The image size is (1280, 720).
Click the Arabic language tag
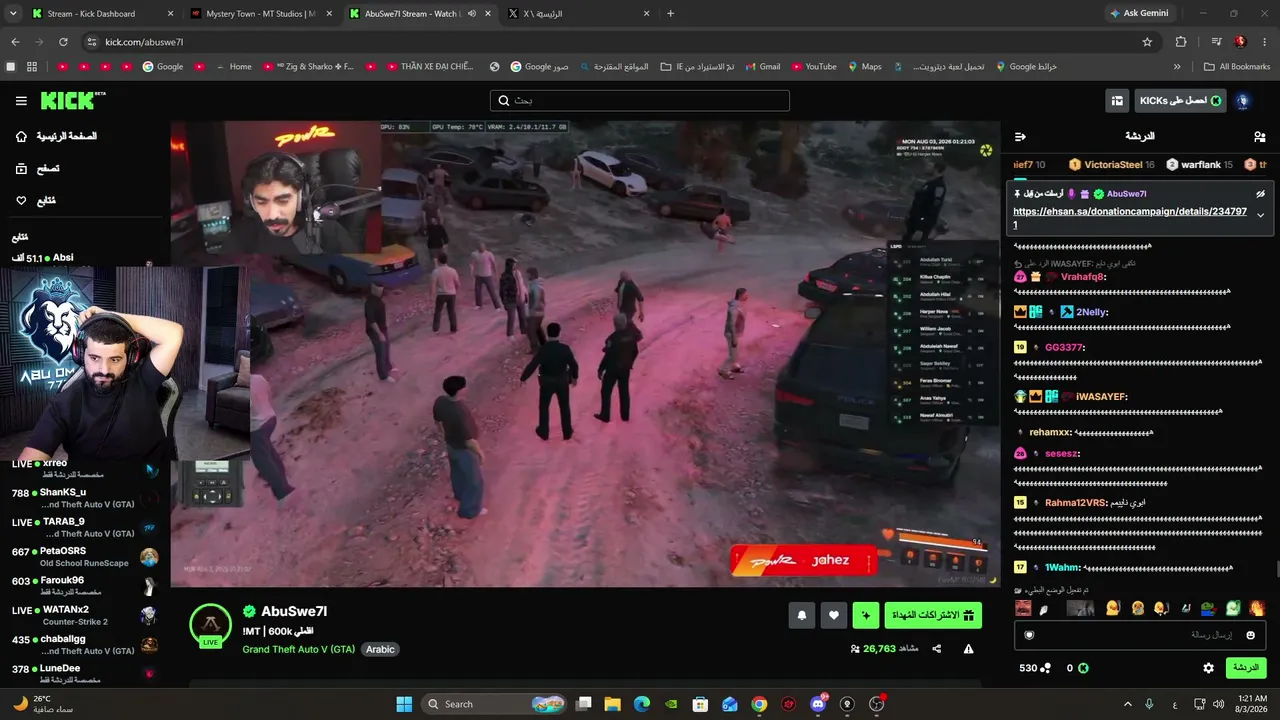pyautogui.click(x=380, y=649)
